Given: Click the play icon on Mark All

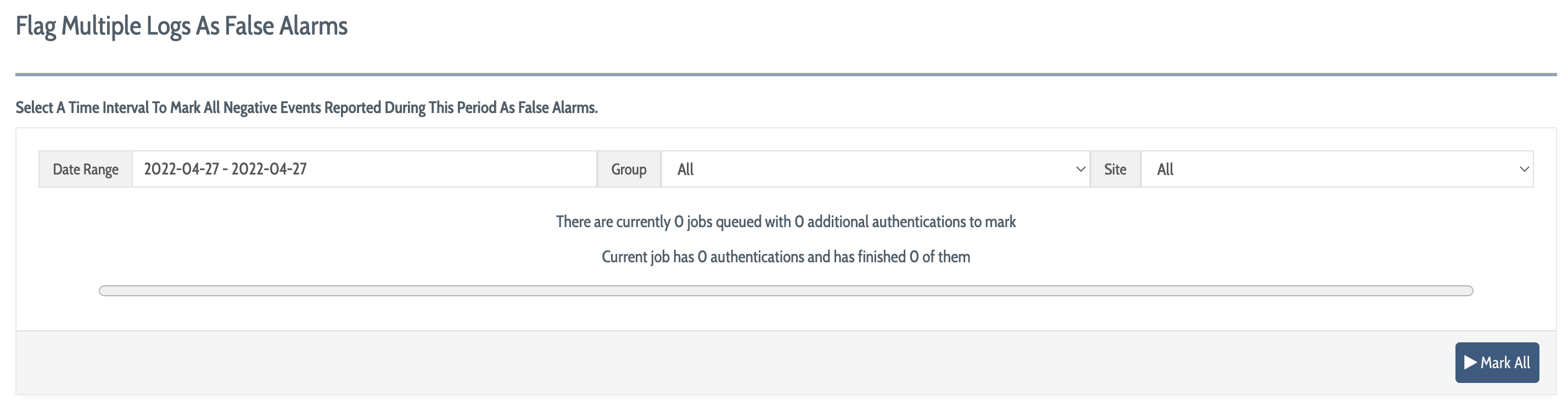Looking at the screenshot, I should click(1471, 363).
